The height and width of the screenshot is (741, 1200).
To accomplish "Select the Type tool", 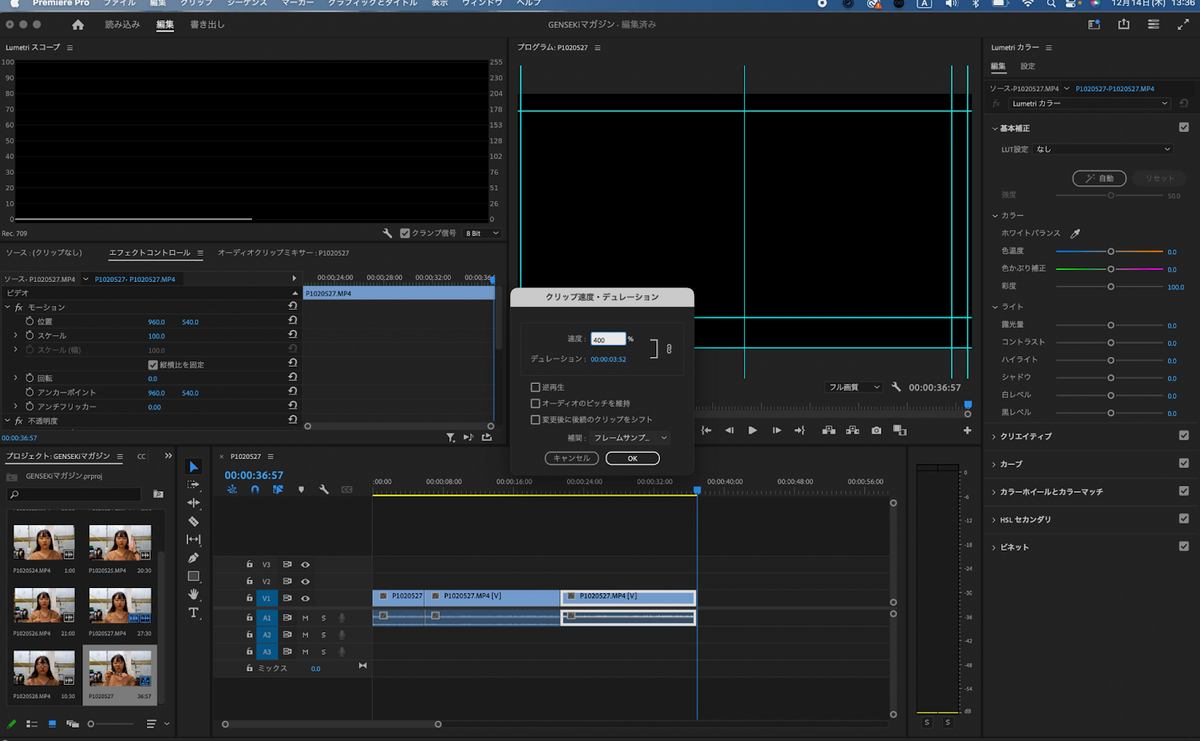I will [193, 612].
